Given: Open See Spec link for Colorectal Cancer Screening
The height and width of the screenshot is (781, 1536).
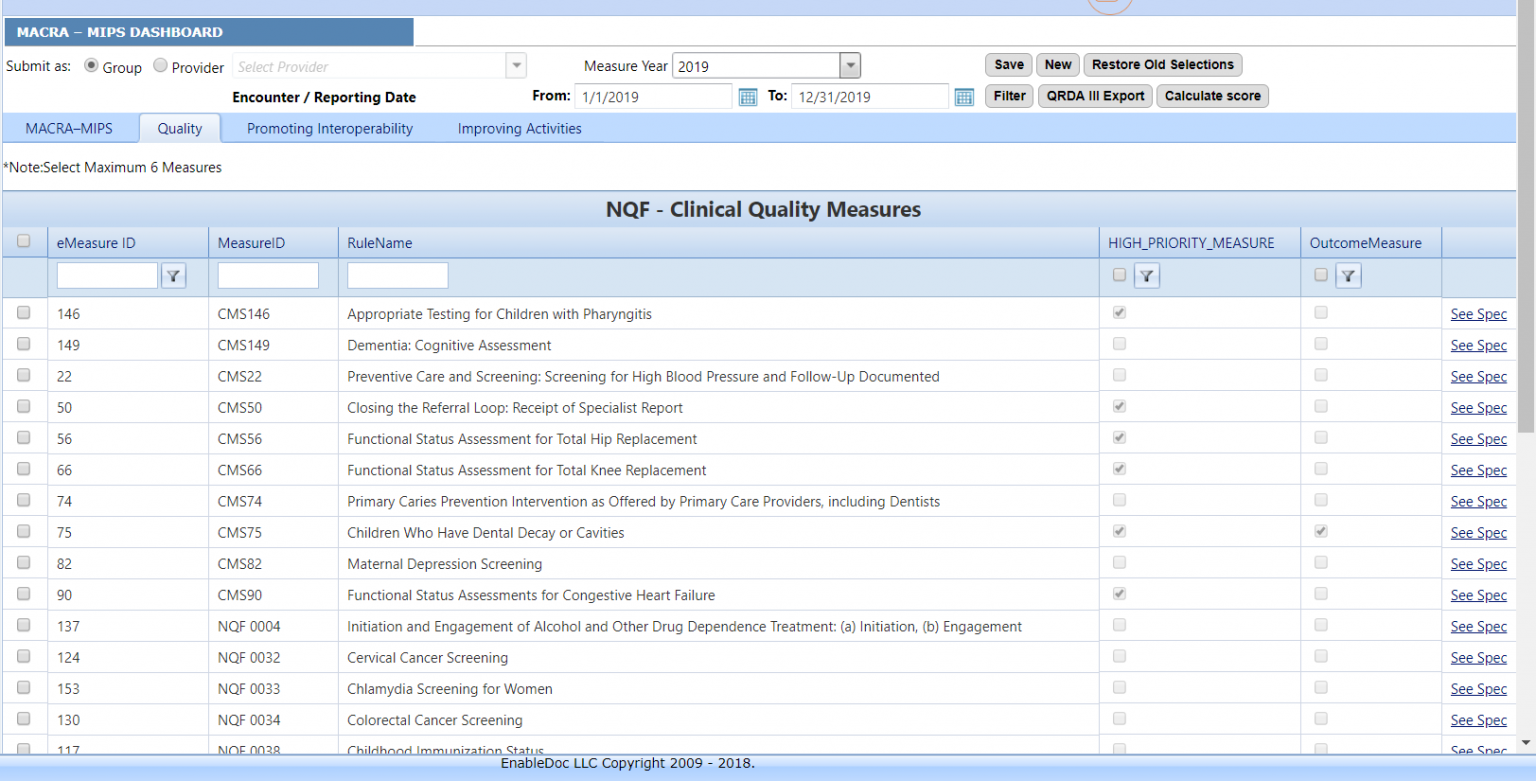Looking at the screenshot, I should pos(1479,720).
